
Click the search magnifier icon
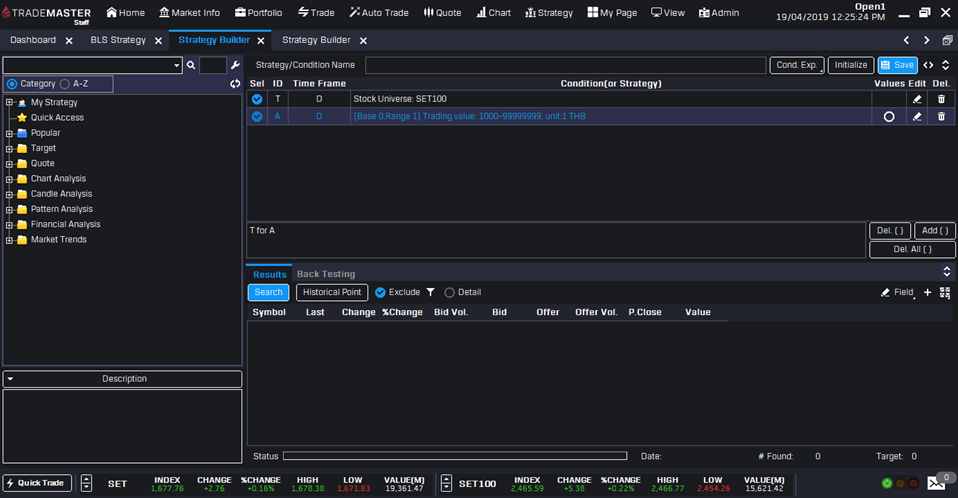pyautogui.click(x=191, y=65)
